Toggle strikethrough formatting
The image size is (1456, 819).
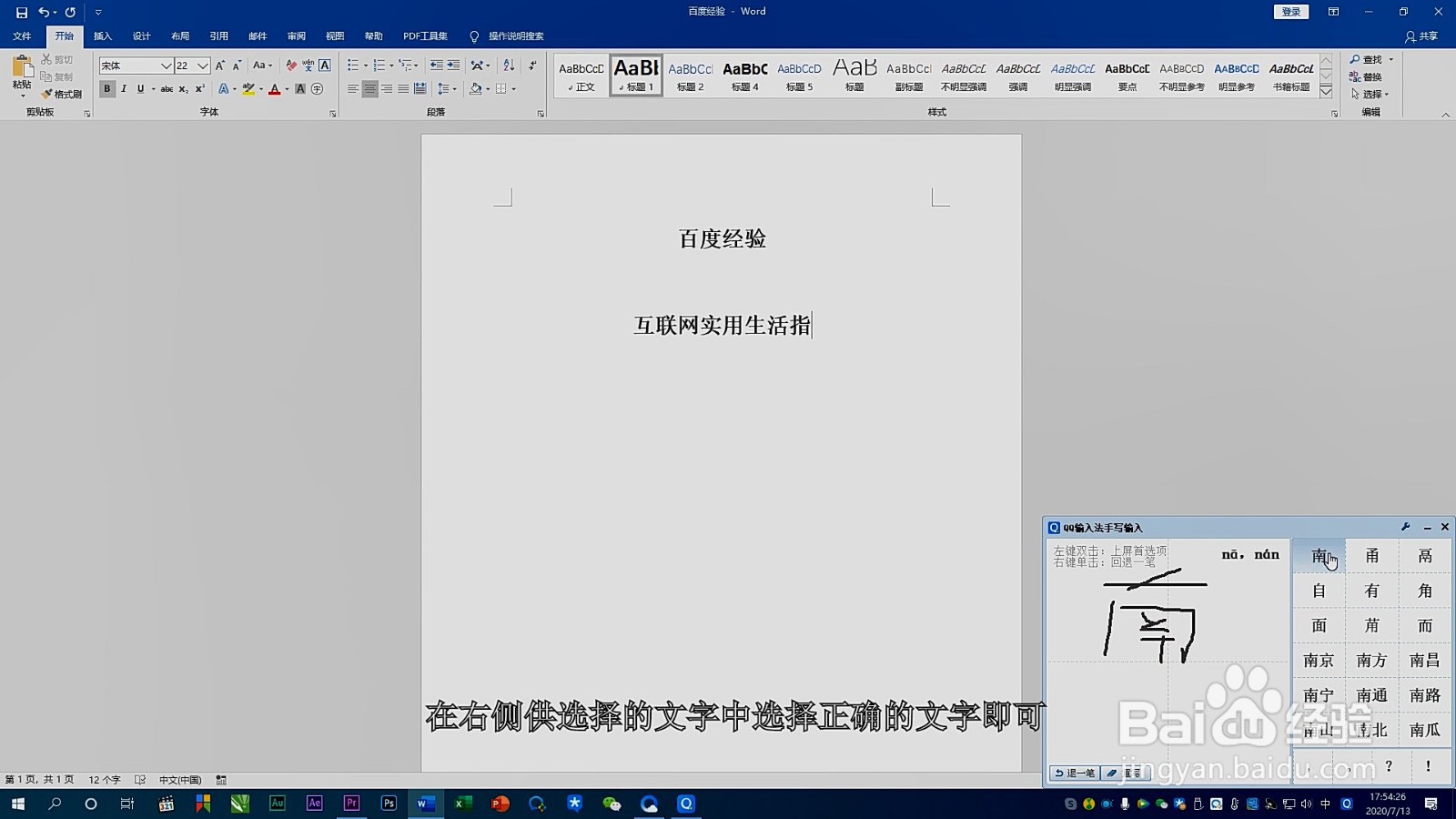coord(167,89)
